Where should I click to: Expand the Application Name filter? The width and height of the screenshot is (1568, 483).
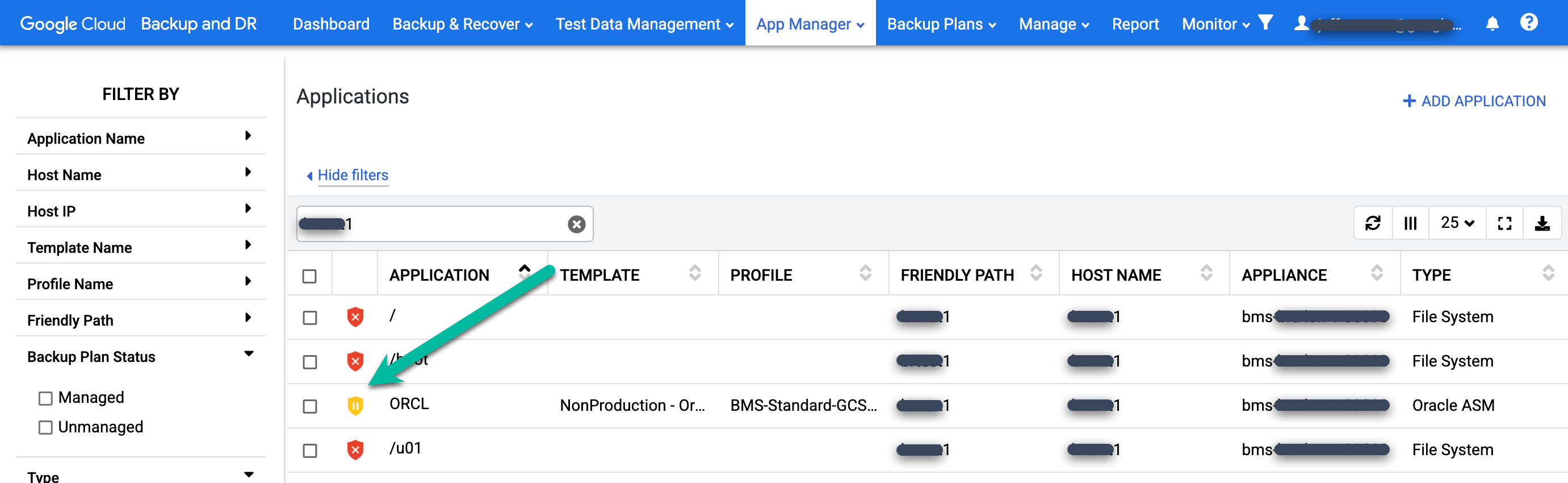tap(248, 136)
